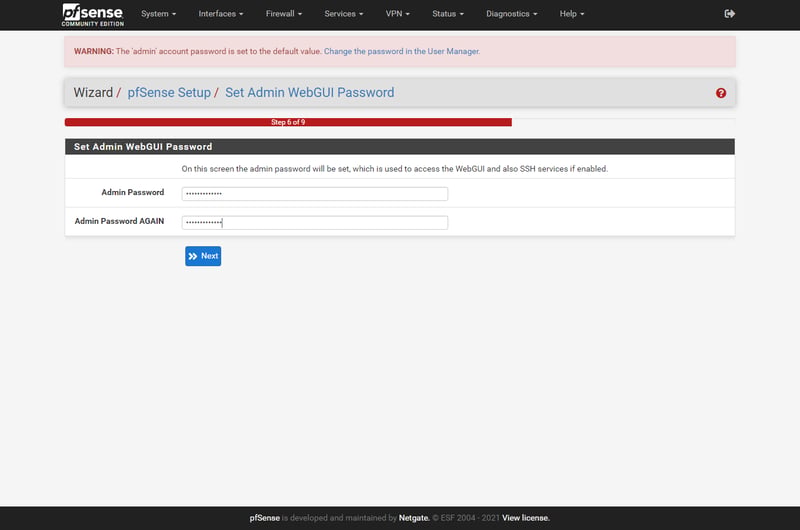
Task: Click the 'pfSense Setup' breadcrumb
Action: pos(169,93)
